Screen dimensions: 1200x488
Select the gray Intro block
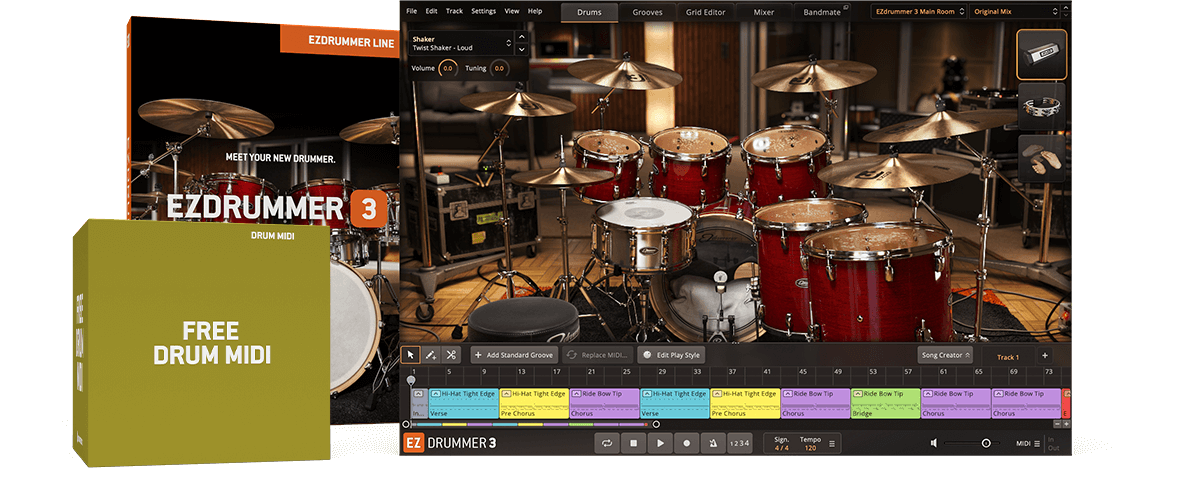click(x=419, y=403)
